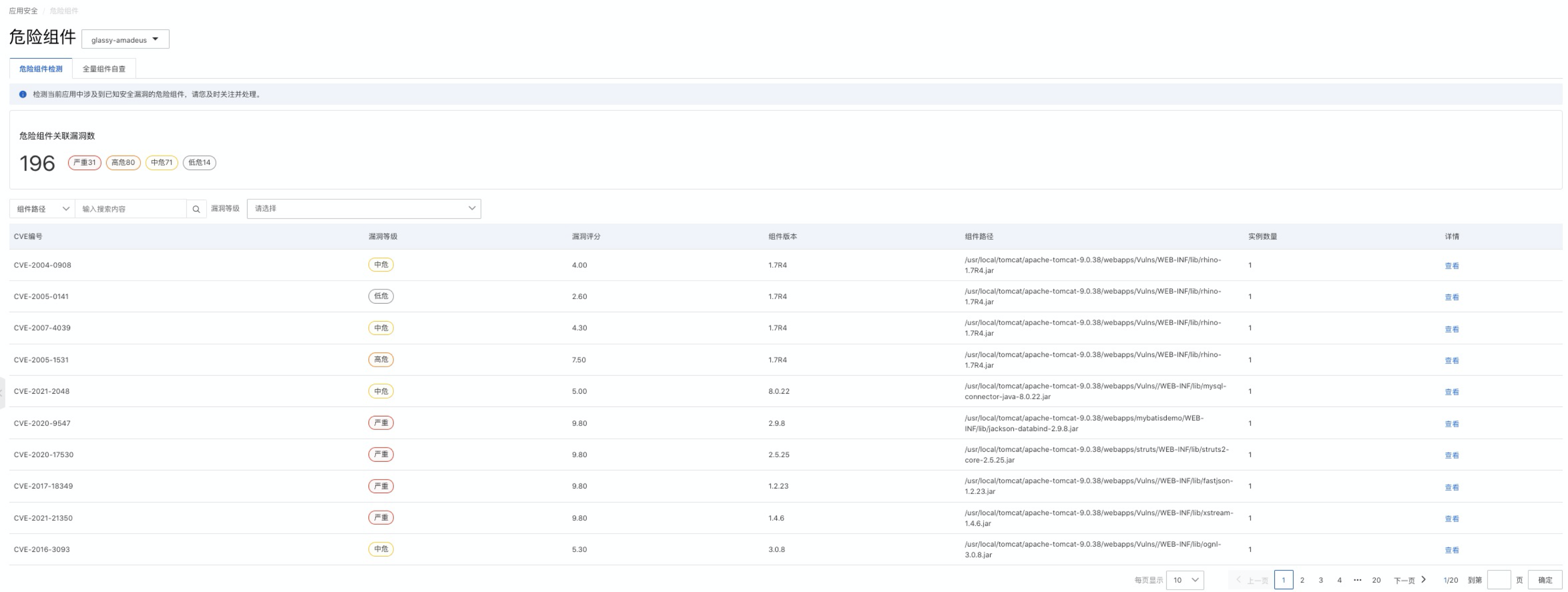Click 查看 link for CVE-2020-9547
Screen dimensions: 1568x592
(x=1451, y=424)
